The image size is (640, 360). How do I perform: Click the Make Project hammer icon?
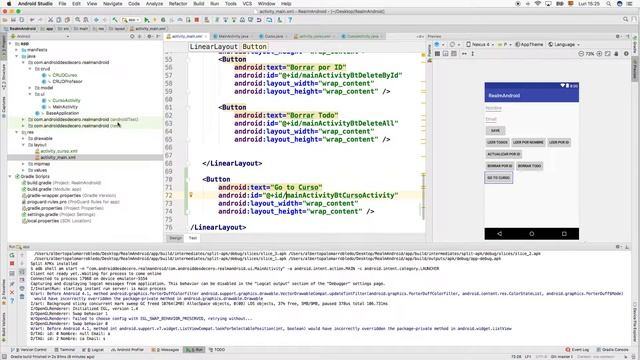[x=115, y=20]
